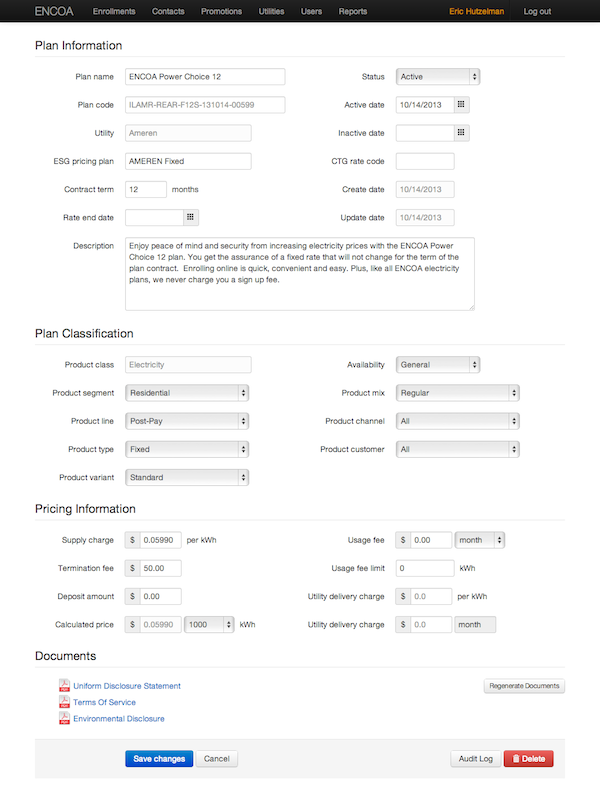This screenshot has height=801, width=600.
Task: Go to the Reports menu
Action: tap(352, 12)
